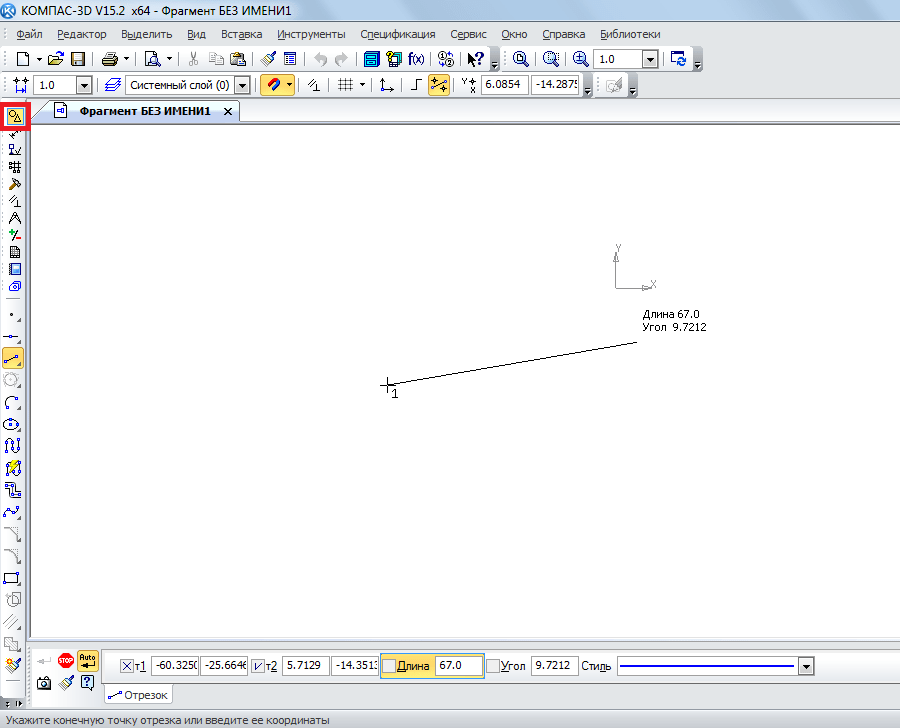Open the Стиль line style dropdown

click(806, 666)
